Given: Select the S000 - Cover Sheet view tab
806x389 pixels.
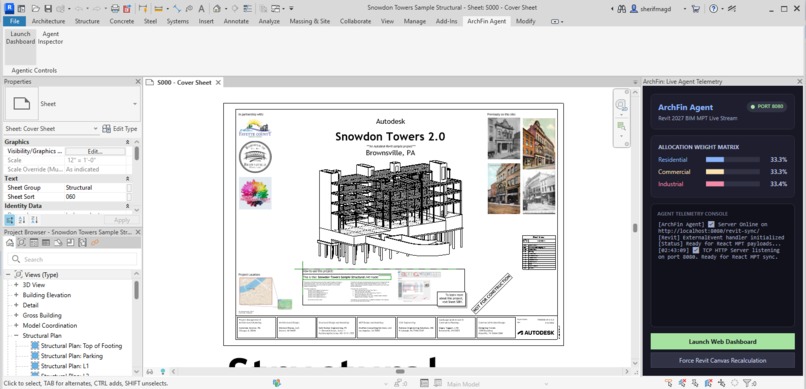Looking at the screenshot, I should point(184,82).
